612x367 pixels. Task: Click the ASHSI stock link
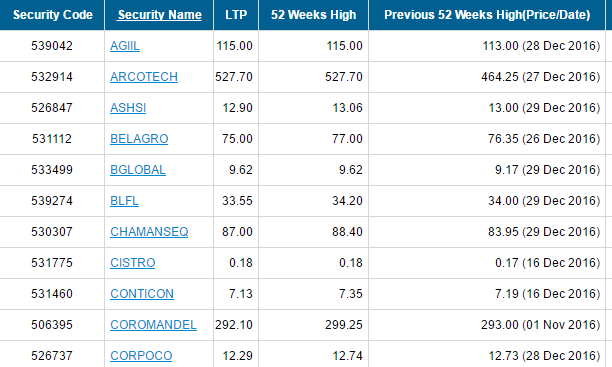(x=128, y=108)
